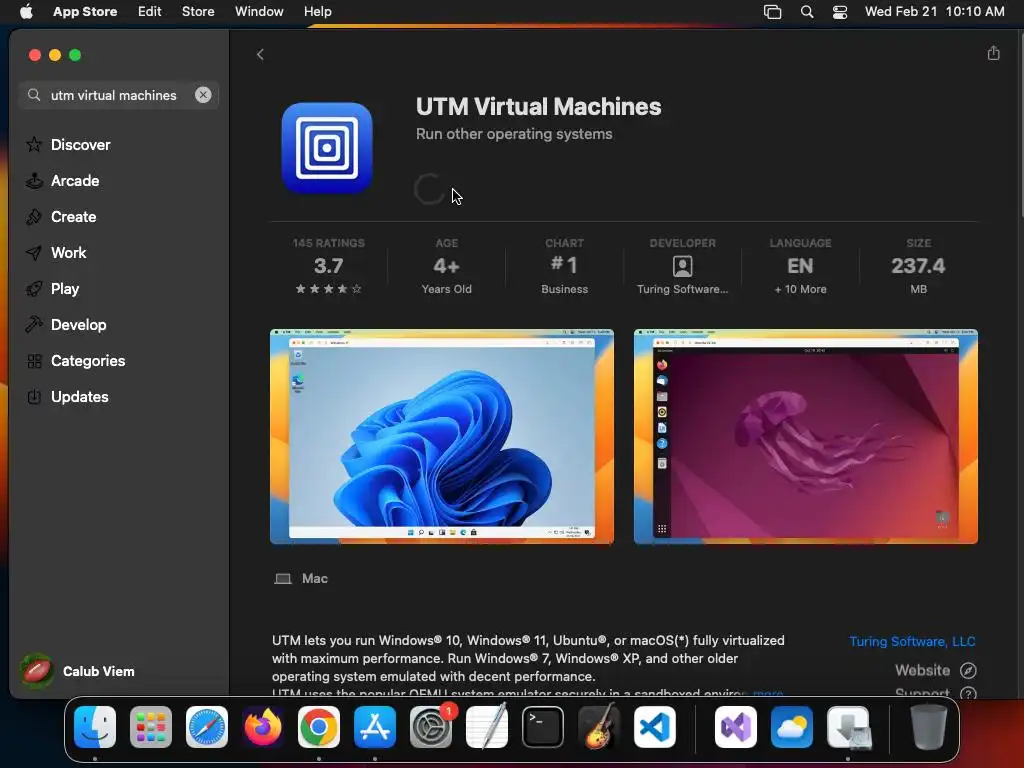1024x768 pixels.
Task: Open the Turing Software, LLC link
Action: click(912, 641)
